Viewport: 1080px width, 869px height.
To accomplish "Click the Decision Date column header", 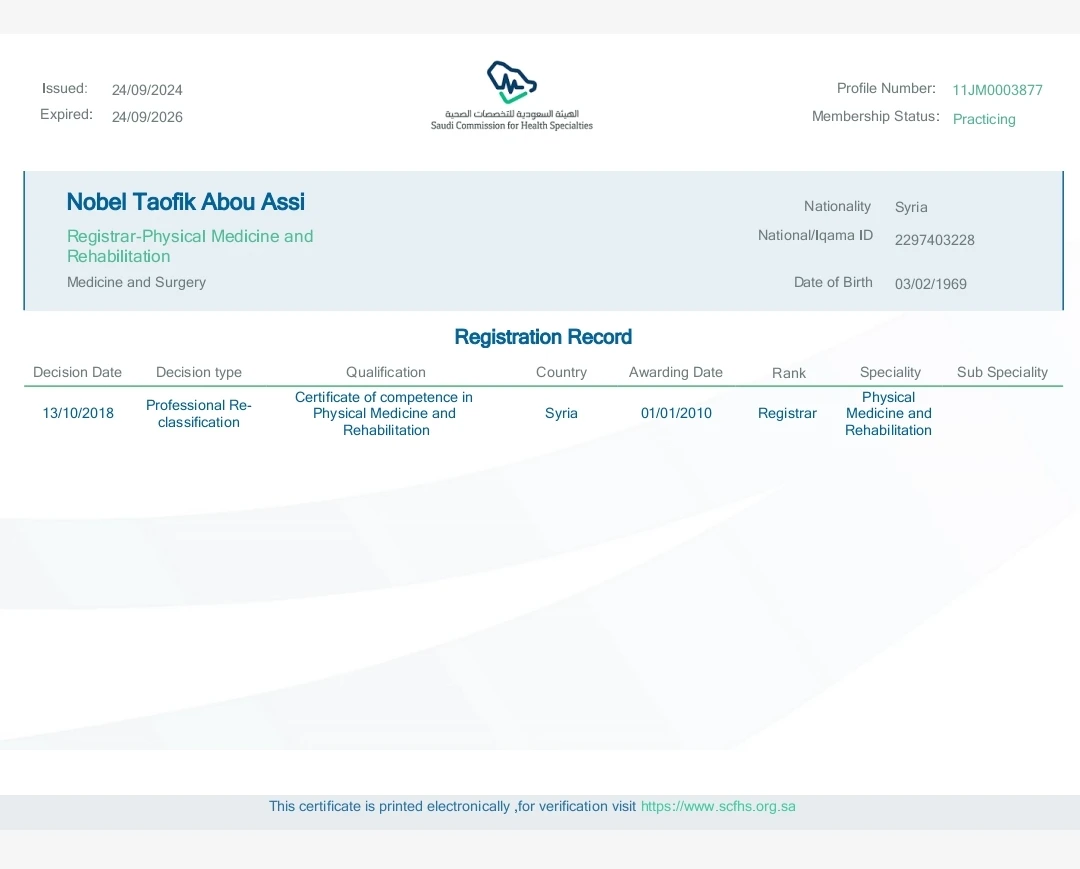I will (x=77, y=373).
